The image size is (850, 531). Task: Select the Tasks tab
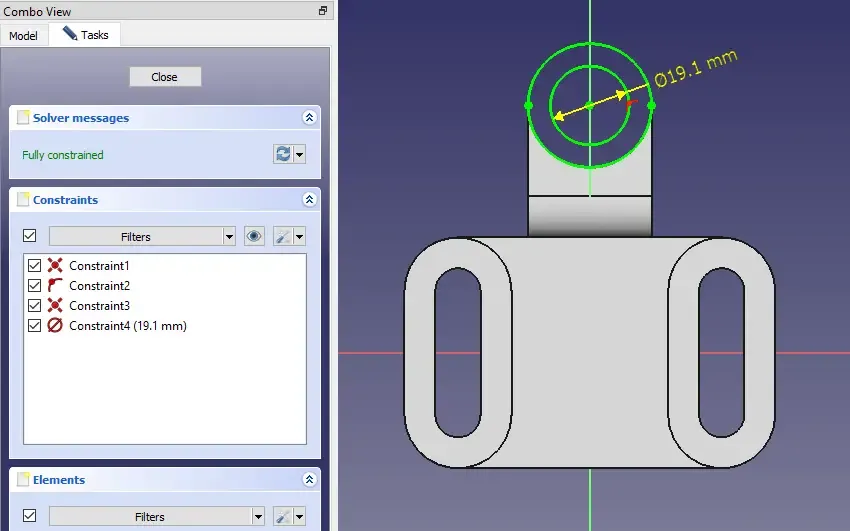click(85, 35)
